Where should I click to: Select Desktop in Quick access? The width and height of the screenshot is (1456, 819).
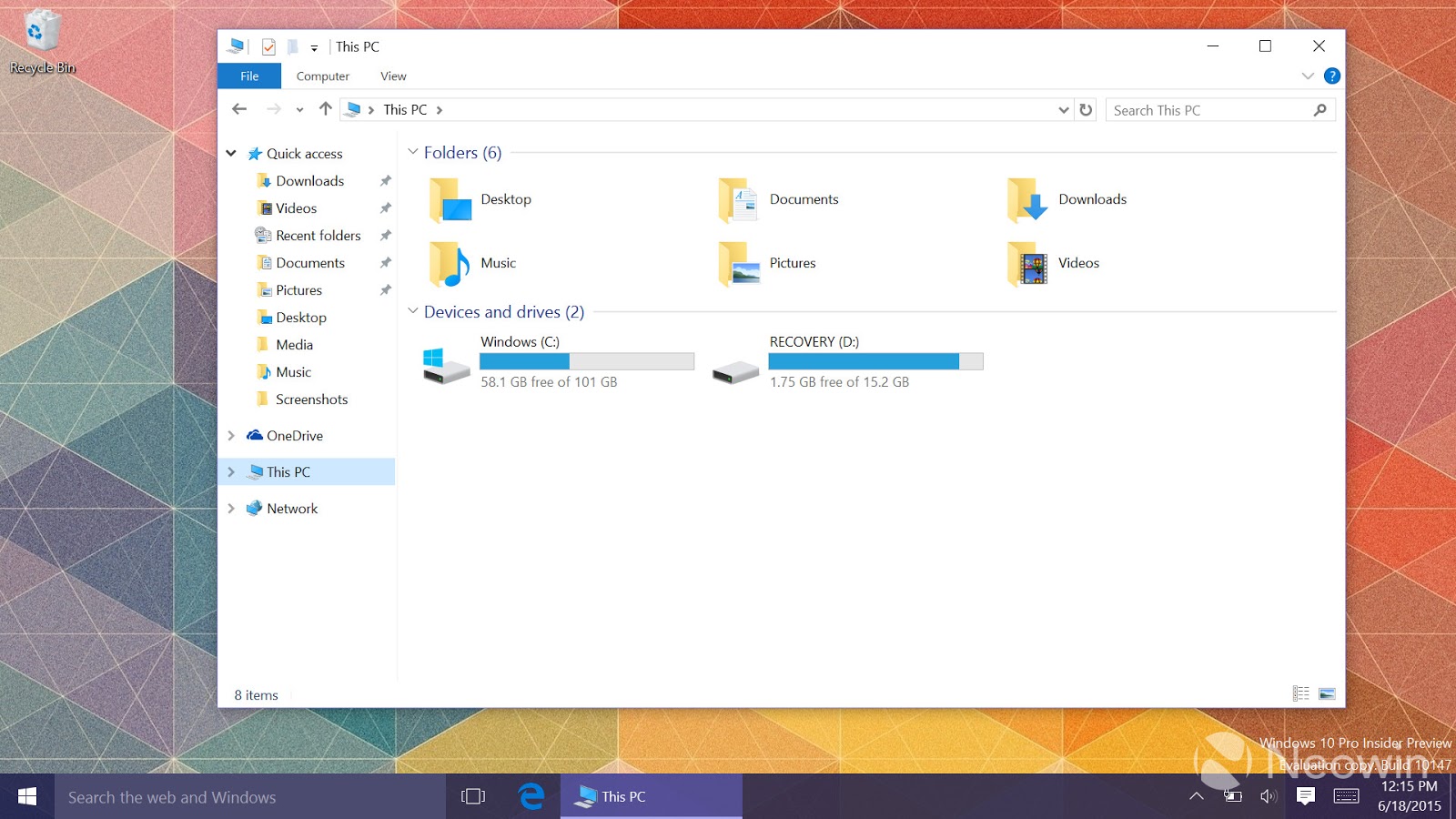point(301,318)
